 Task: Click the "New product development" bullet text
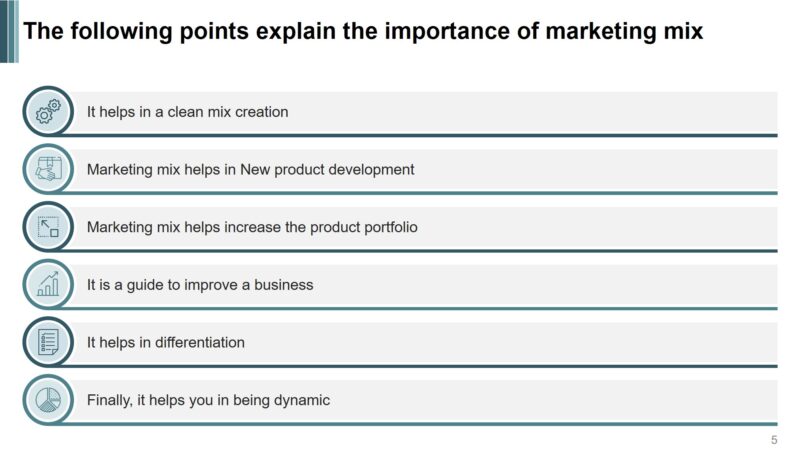tap(250, 170)
